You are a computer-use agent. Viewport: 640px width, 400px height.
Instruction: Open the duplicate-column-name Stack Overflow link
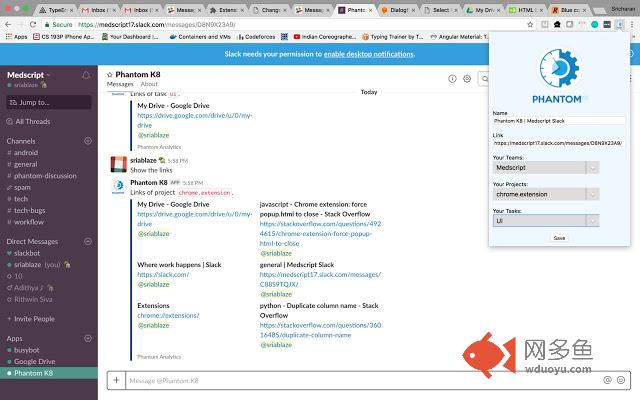pyautogui.click(x=320, y=330)
